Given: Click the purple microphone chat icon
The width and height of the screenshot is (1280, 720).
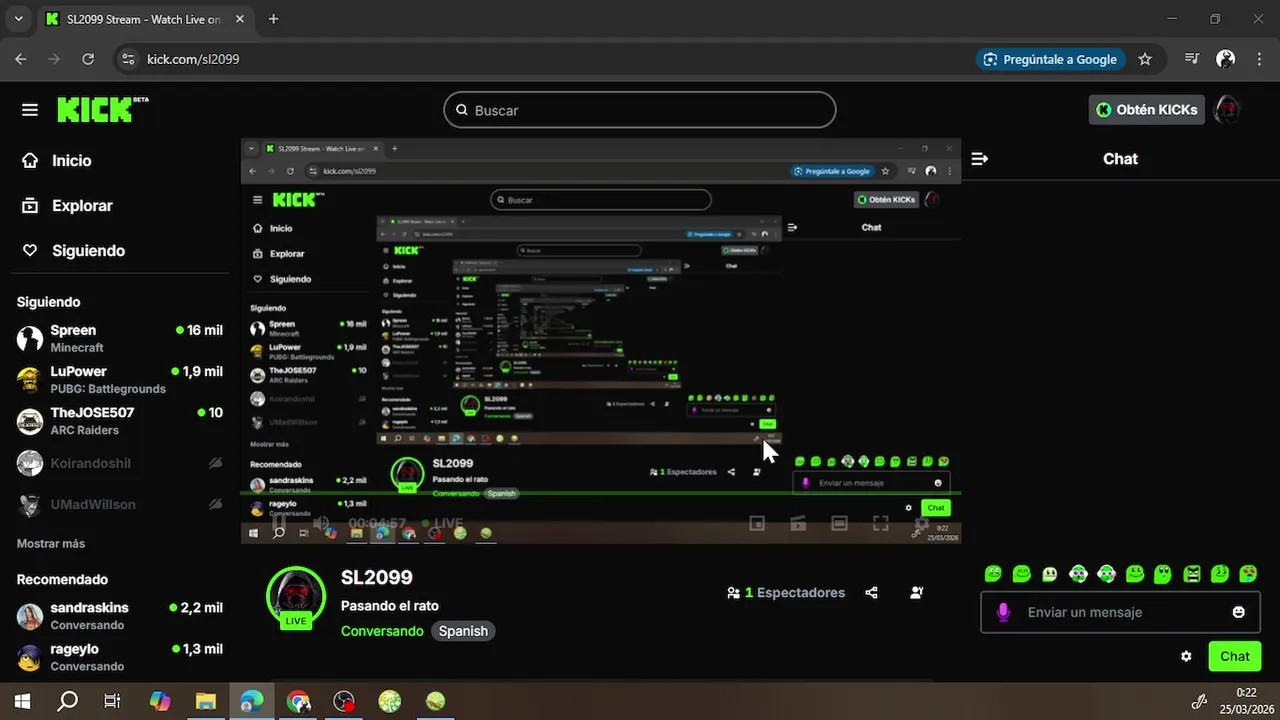Looking at the screenshot, I should [x=1003, y=612].
